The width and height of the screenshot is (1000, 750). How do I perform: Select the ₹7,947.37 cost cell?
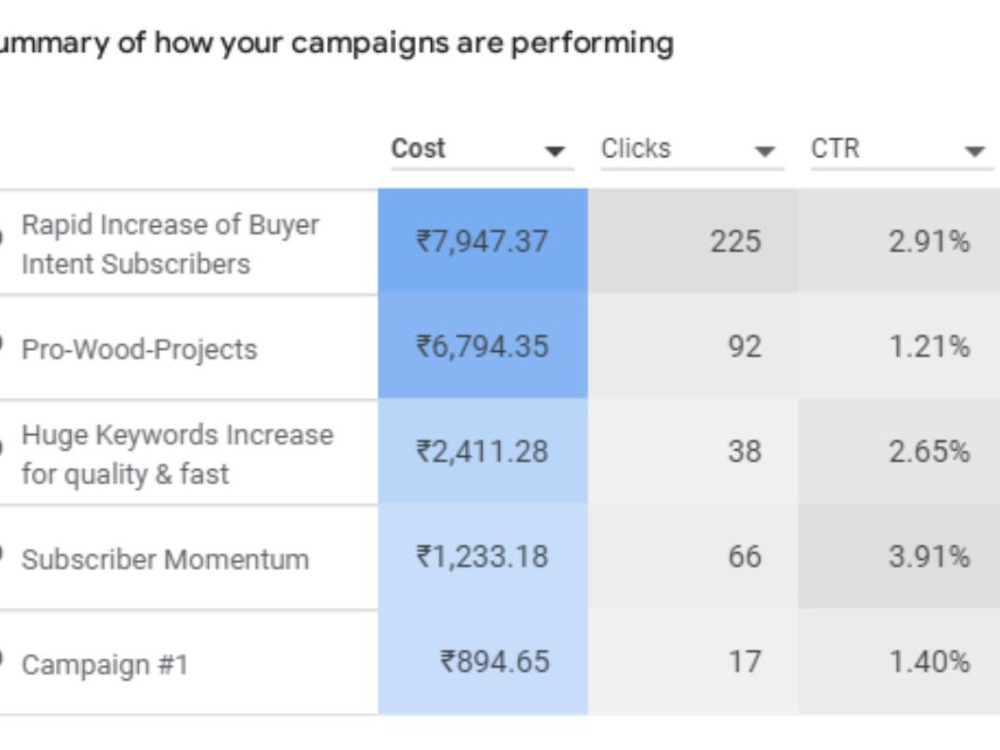(483, 241)
